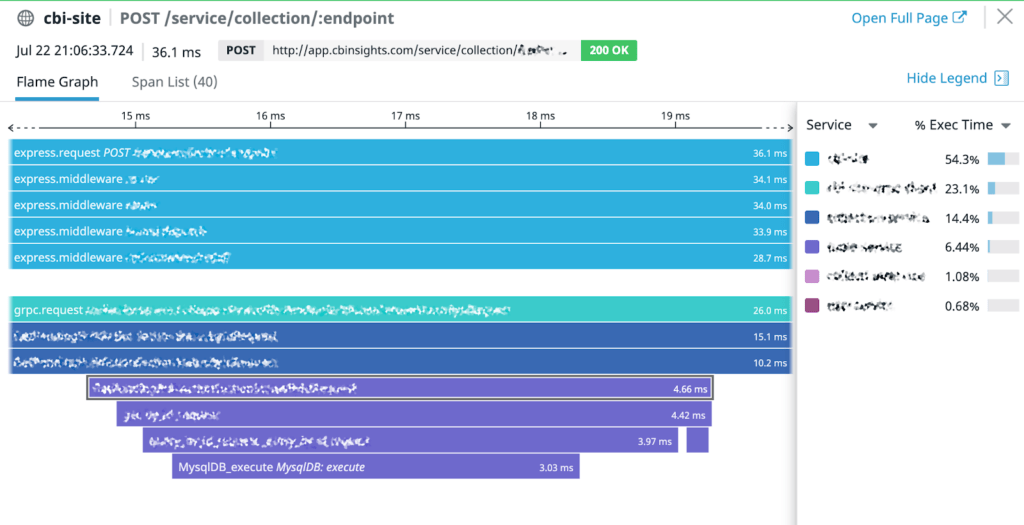Open the % Exec Time dropdown
Viewport: 1024px width, 525px height.
click(1005, 126)
